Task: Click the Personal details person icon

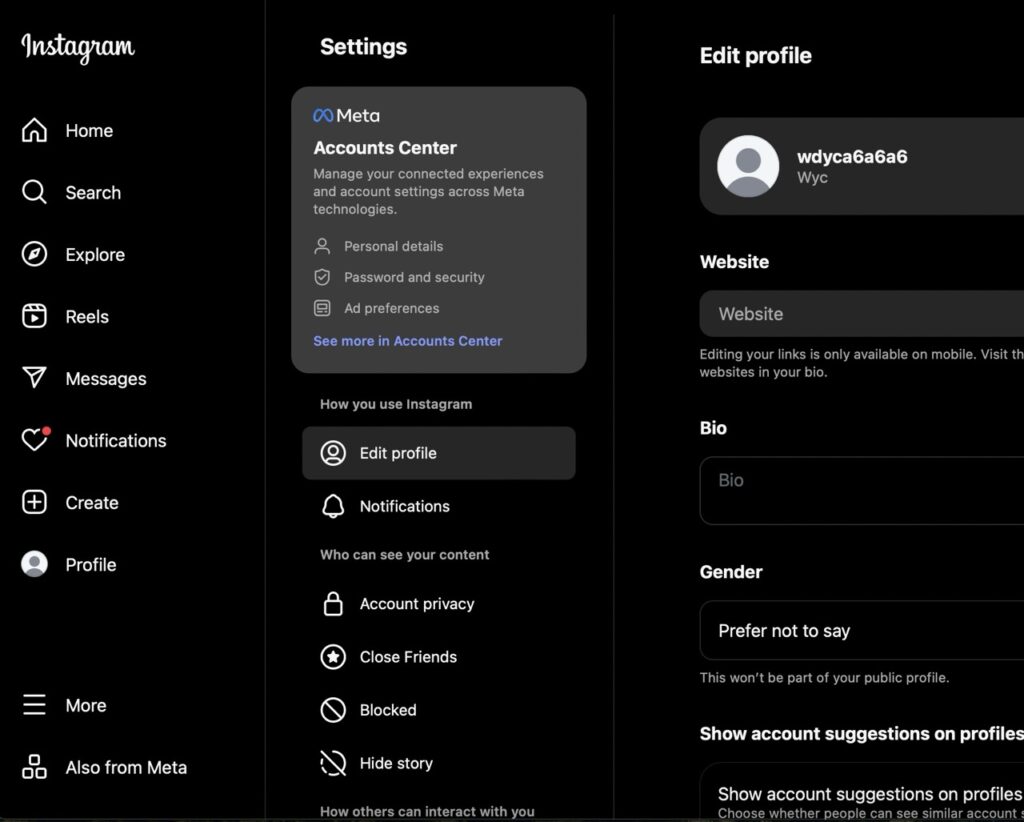Action: 322,246
